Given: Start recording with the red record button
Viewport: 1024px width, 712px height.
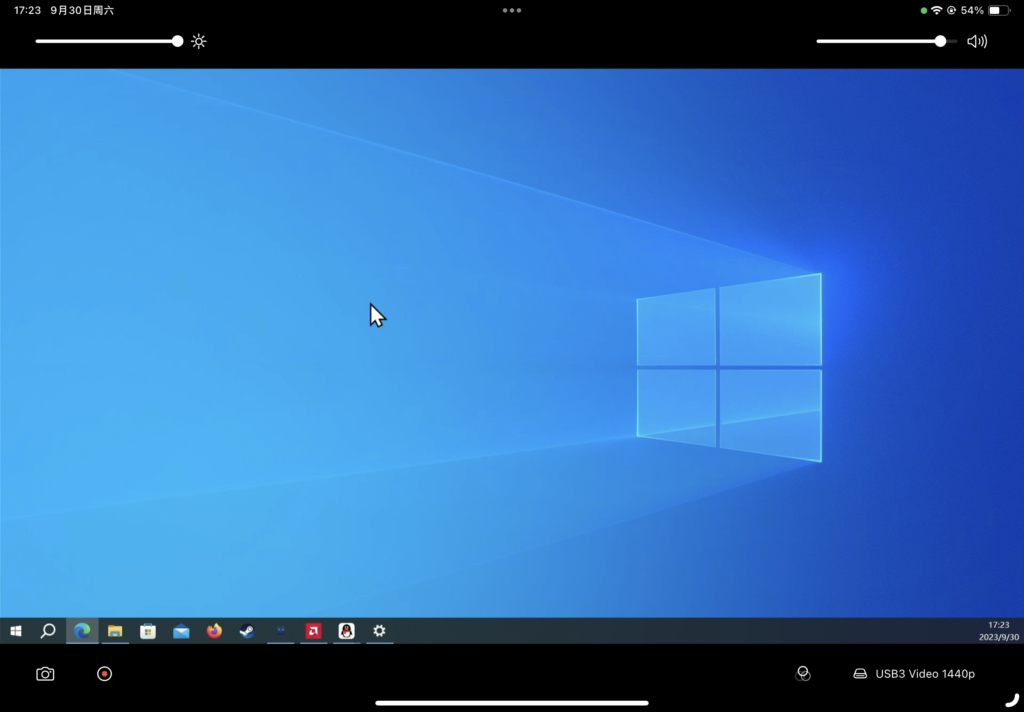Looking at the screenshot, I should 104,674.
